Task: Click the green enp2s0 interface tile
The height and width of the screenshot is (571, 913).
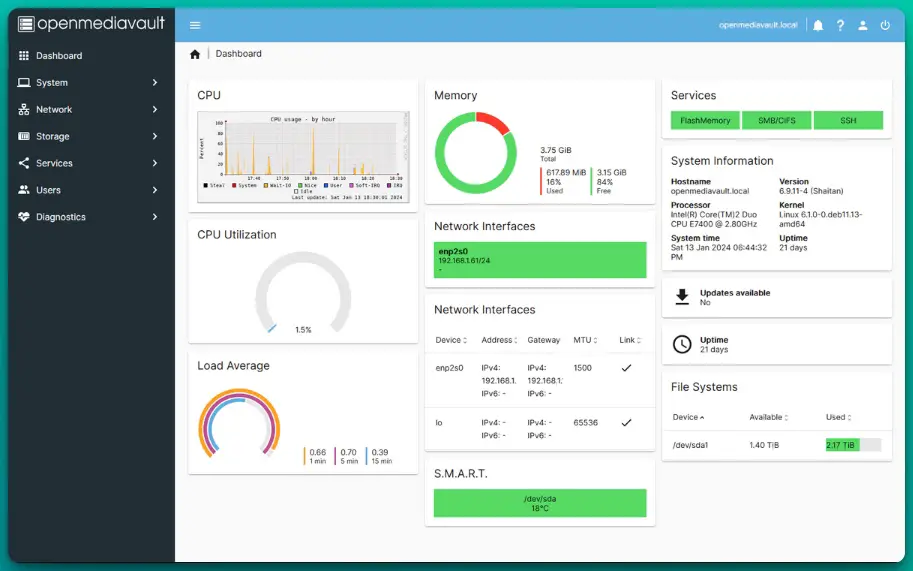Action: [x=540, y=260]
